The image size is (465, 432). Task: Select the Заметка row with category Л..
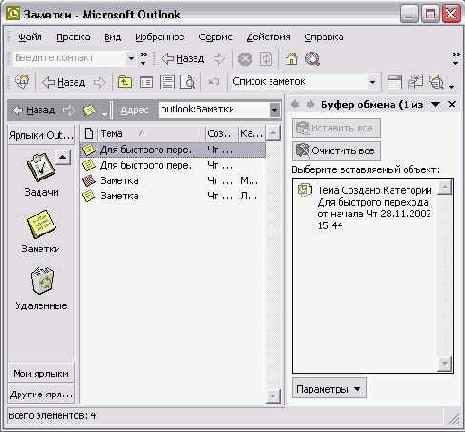173,196
